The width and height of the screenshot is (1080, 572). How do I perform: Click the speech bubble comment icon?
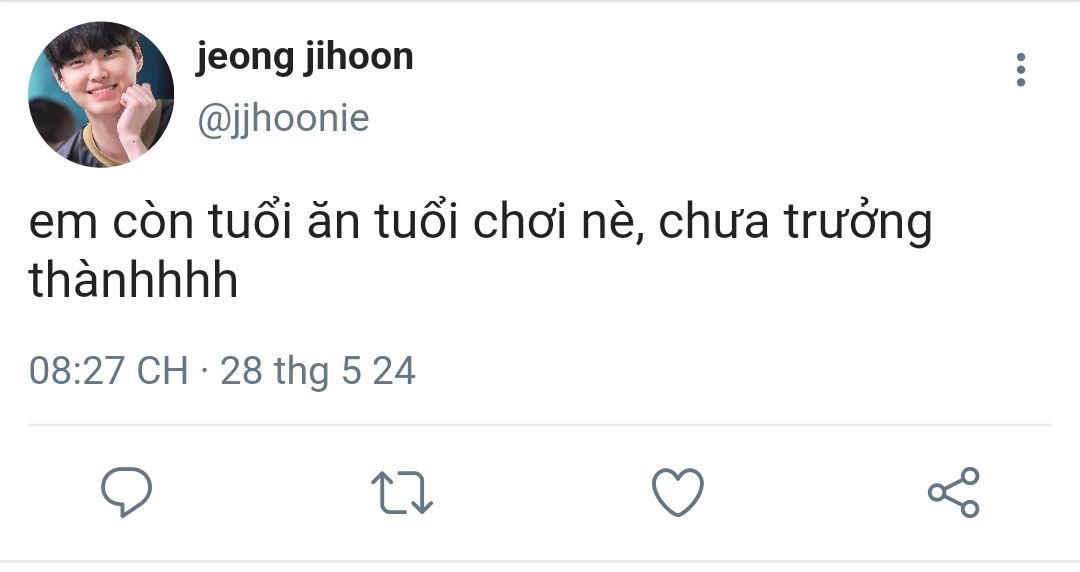coord(127,491)
